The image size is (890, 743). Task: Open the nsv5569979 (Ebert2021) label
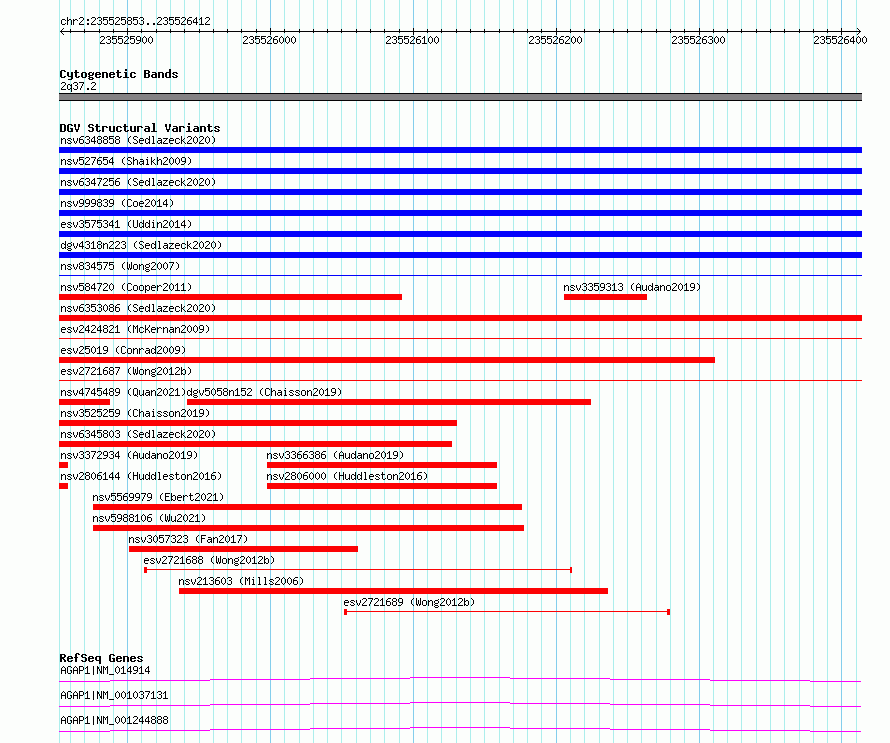pos(158,497)
